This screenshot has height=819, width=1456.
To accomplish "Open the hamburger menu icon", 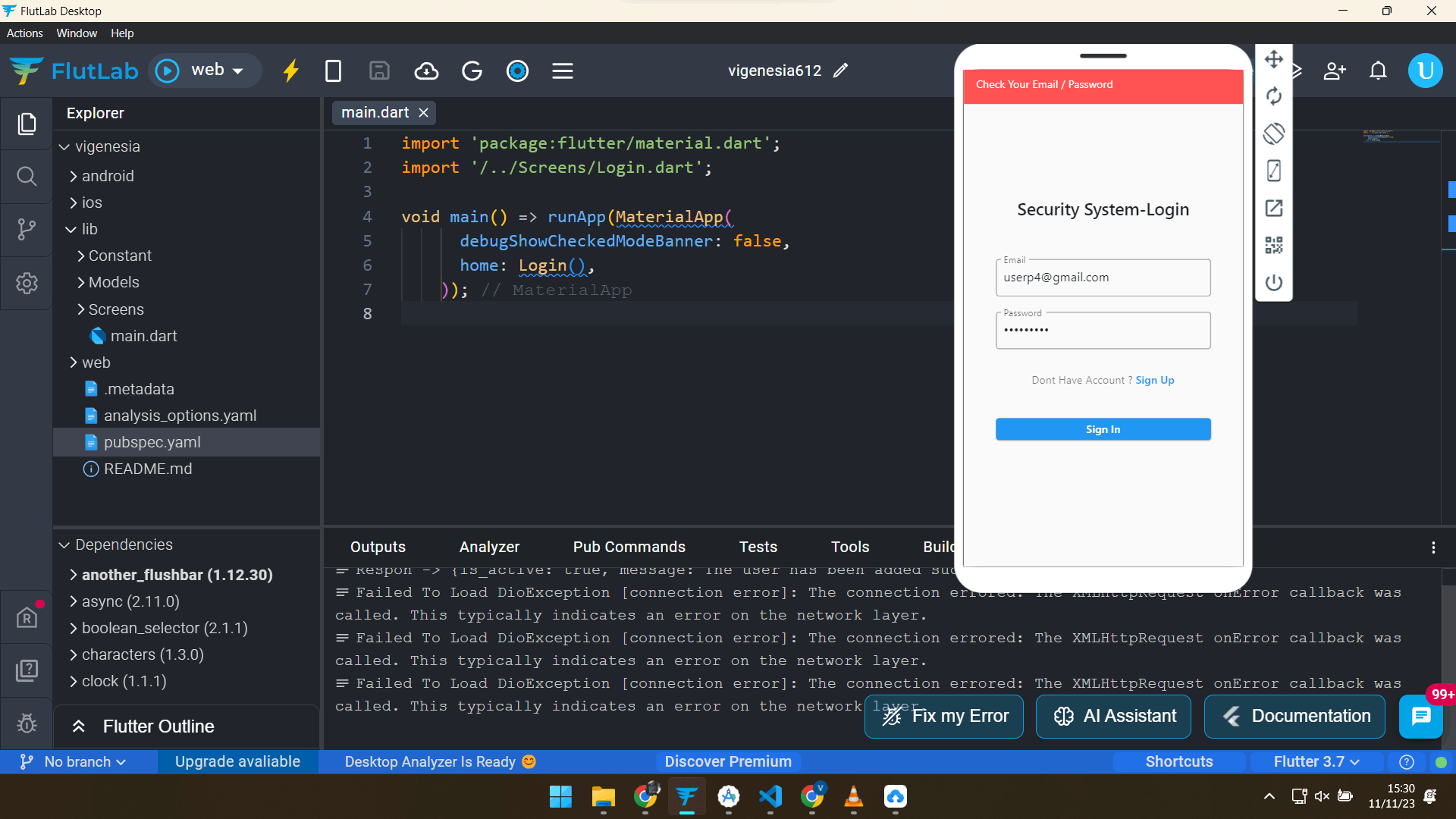I will pos(562,71).
